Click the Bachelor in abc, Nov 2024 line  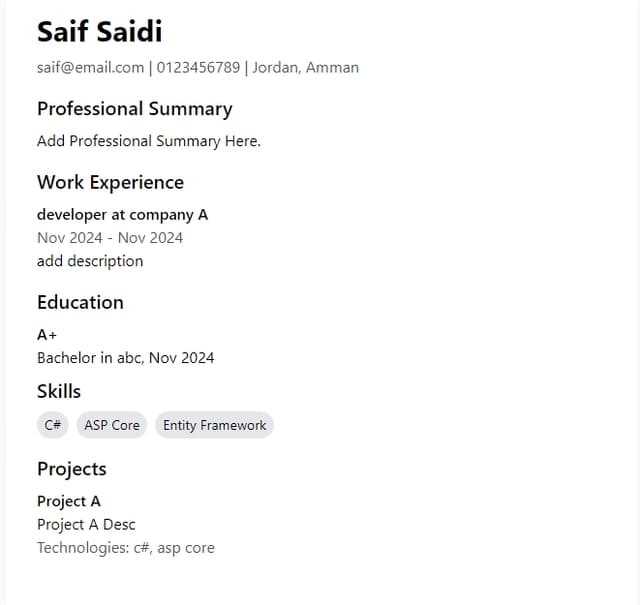125,357
